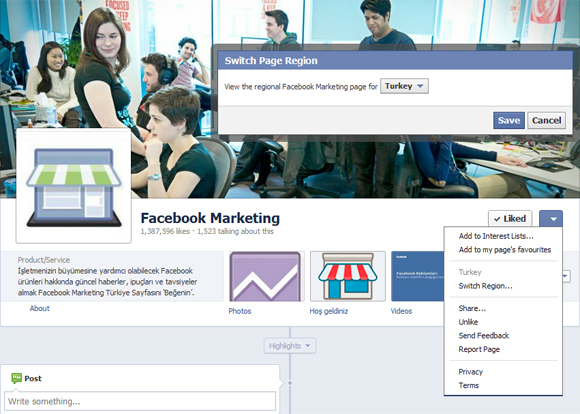Screen dimensions: 580x414
Task: Choose Share from the menu
Action: (x=472, y=308)
